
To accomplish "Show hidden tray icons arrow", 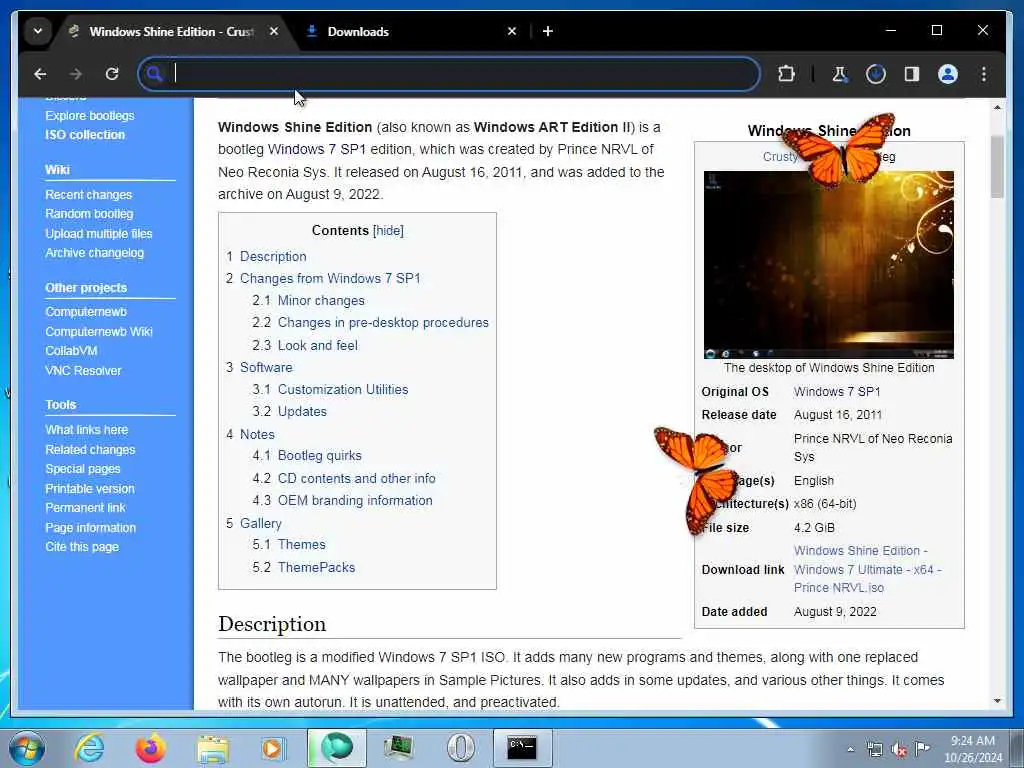I will tap(850, 749).
